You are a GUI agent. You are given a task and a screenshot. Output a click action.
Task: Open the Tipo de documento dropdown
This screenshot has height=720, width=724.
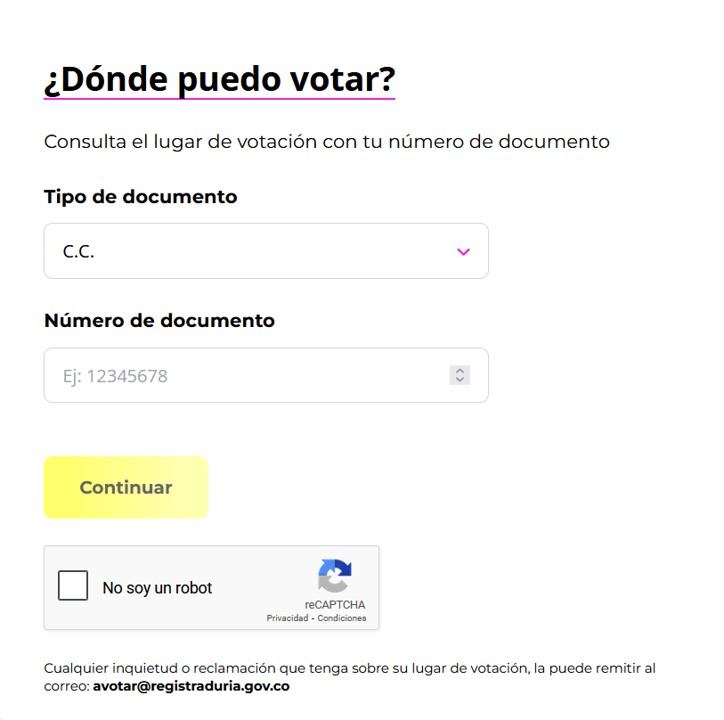(265, 251)
